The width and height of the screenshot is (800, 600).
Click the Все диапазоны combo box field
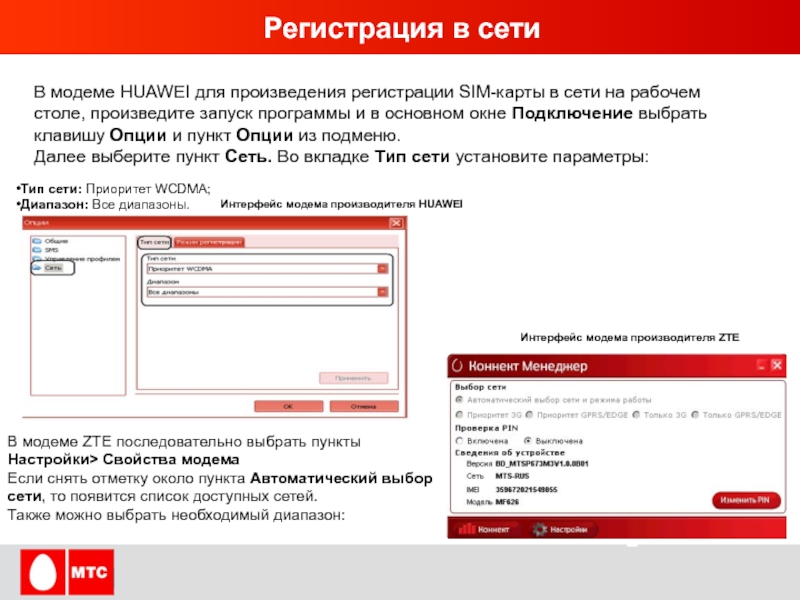pyautogui.click(x=267, y=292)
